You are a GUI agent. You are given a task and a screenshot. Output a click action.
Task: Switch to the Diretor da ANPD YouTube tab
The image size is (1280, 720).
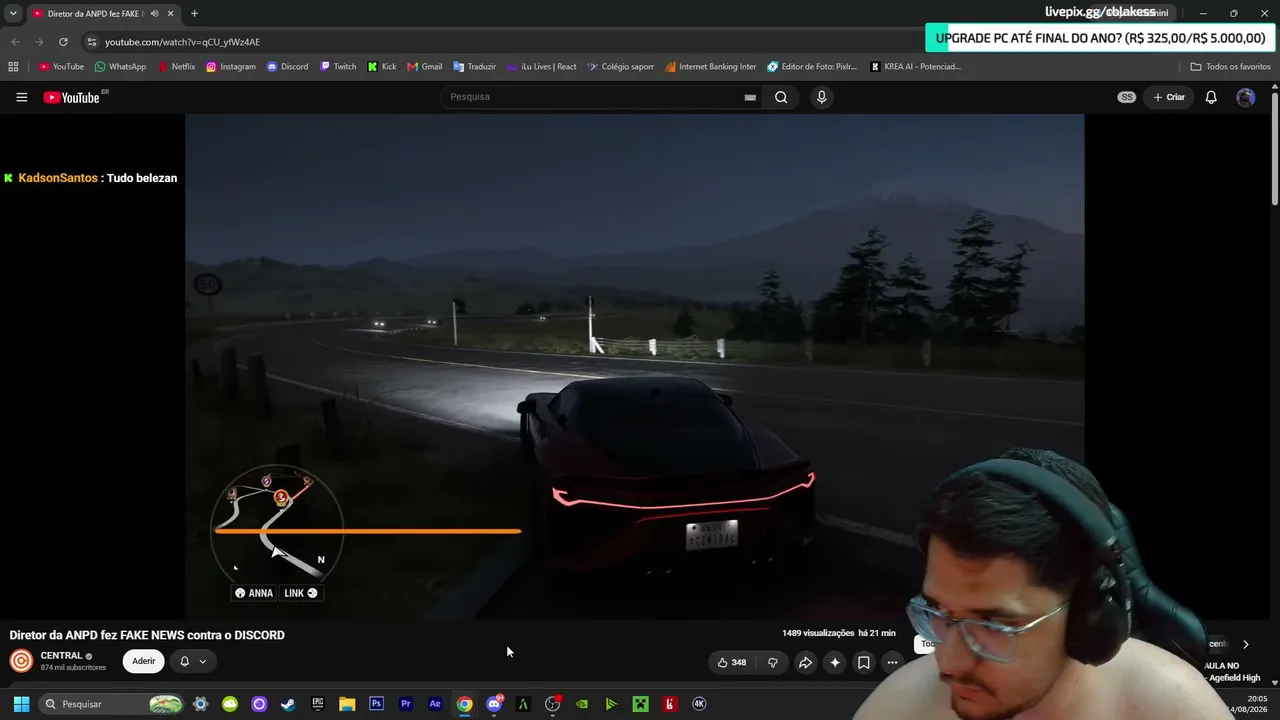[96, 14]
